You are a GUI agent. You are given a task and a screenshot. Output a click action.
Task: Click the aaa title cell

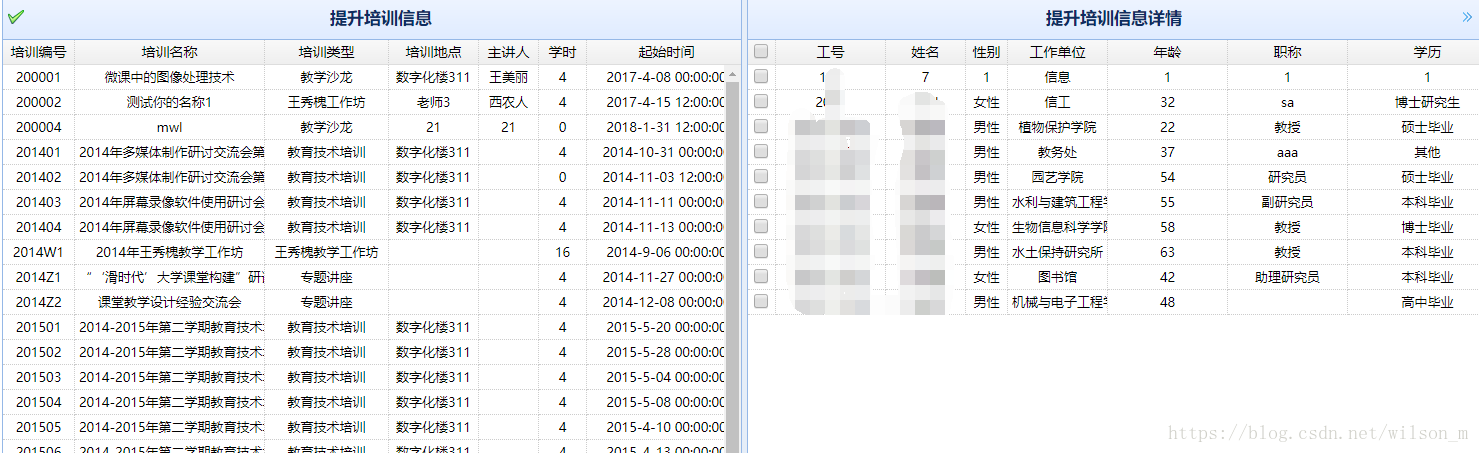click(x=1287, y=152)
